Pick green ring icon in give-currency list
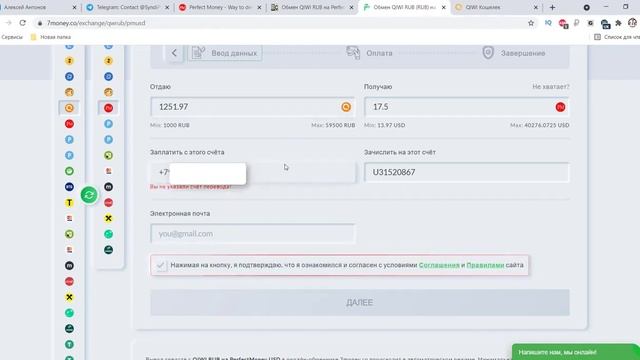This screenshot has width=640, height=360. coord(69,171)
